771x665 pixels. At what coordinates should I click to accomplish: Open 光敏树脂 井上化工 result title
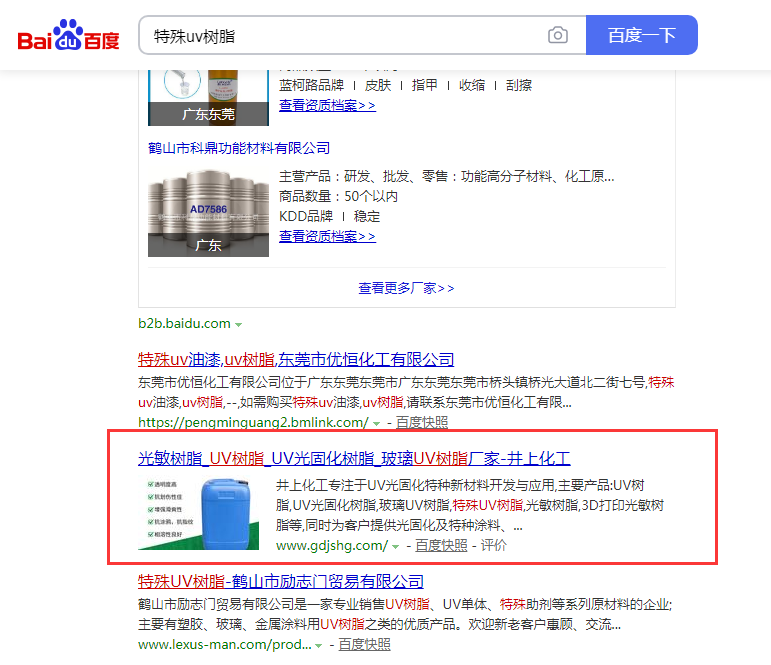(x=354, y=459)
